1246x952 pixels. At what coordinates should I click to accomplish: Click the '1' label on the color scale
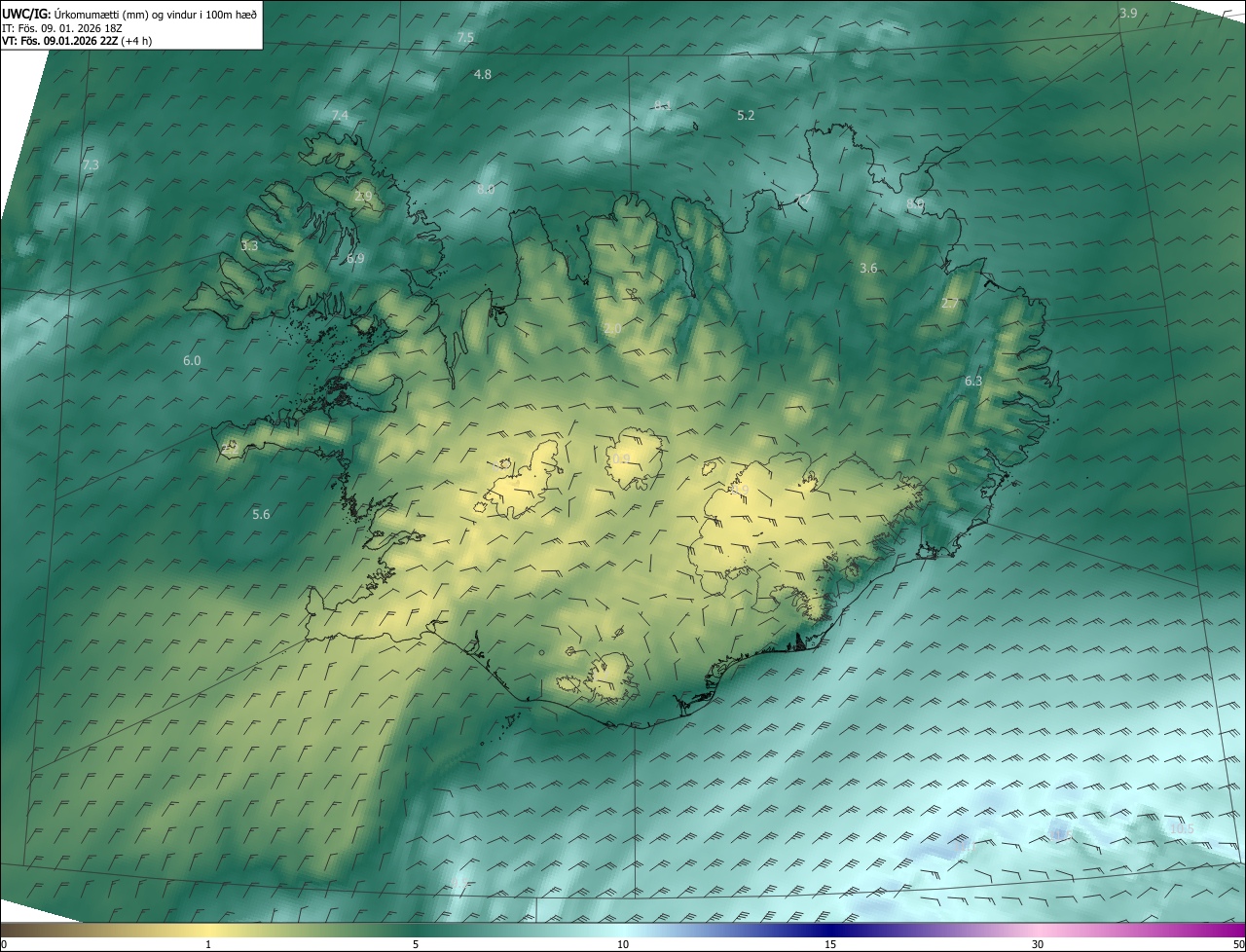[x=208, y=944]
